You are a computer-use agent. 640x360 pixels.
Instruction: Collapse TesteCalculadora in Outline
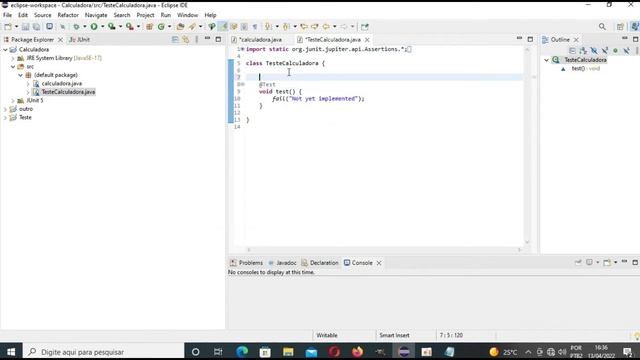pyautogui.click(x=546, y=60)
